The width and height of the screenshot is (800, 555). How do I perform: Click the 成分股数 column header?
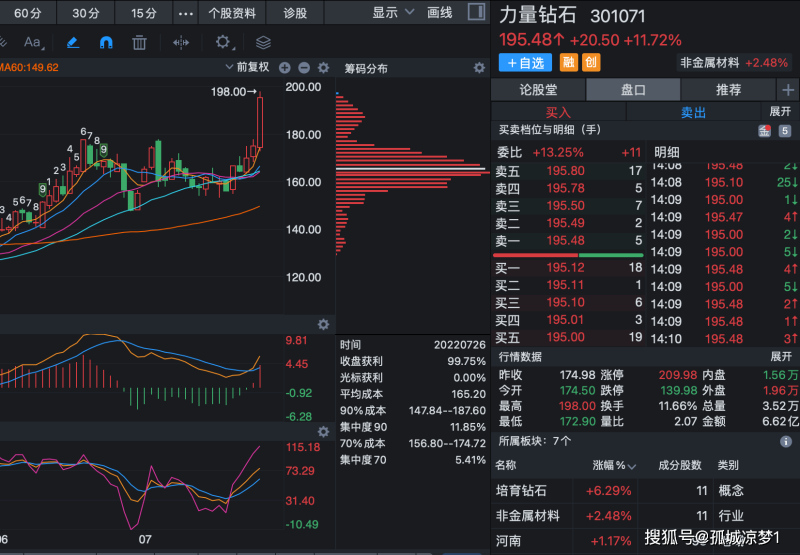680,465
